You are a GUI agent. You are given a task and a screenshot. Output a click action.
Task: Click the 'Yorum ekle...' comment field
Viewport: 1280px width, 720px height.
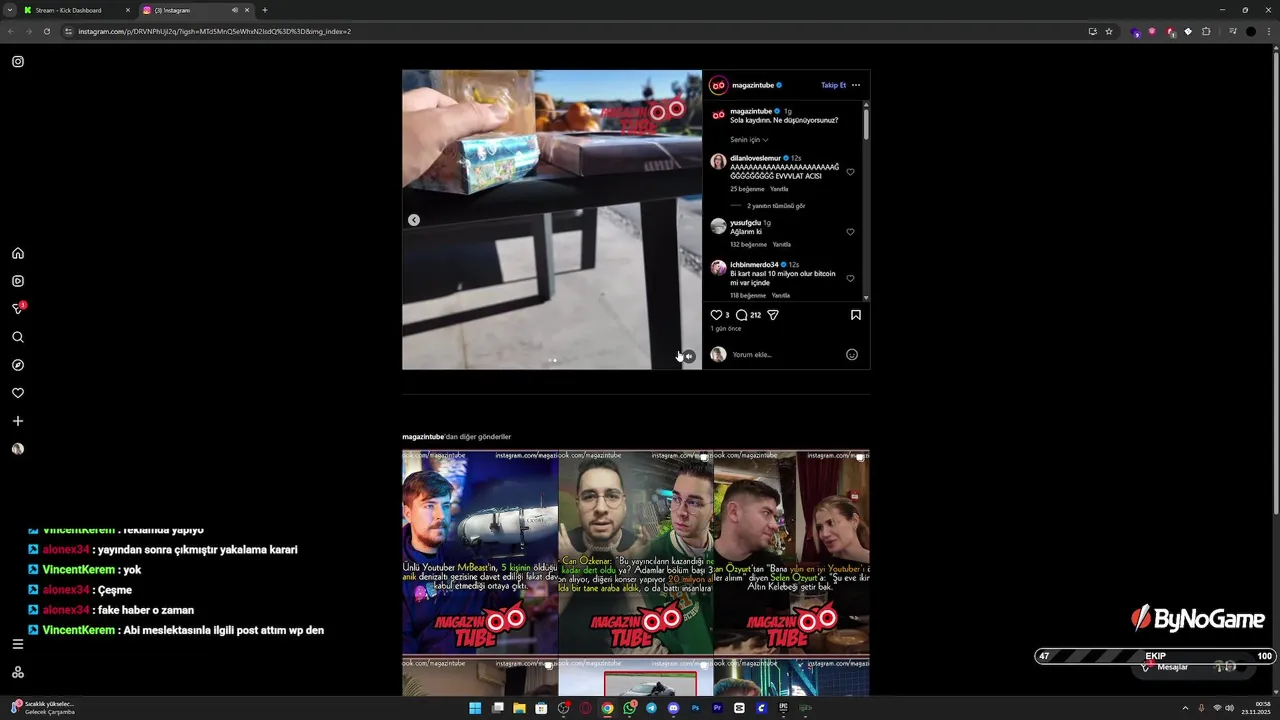(785, 354)
